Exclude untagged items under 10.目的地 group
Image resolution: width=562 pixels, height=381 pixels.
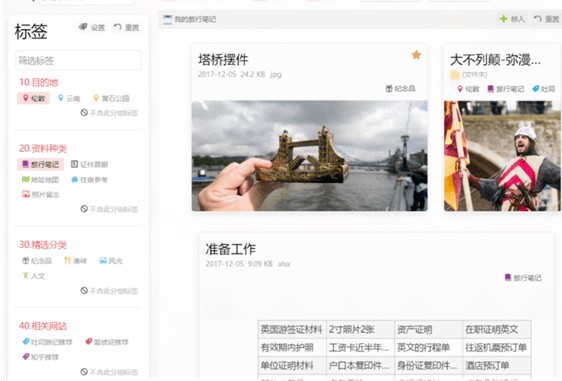[x=109, y=113]
